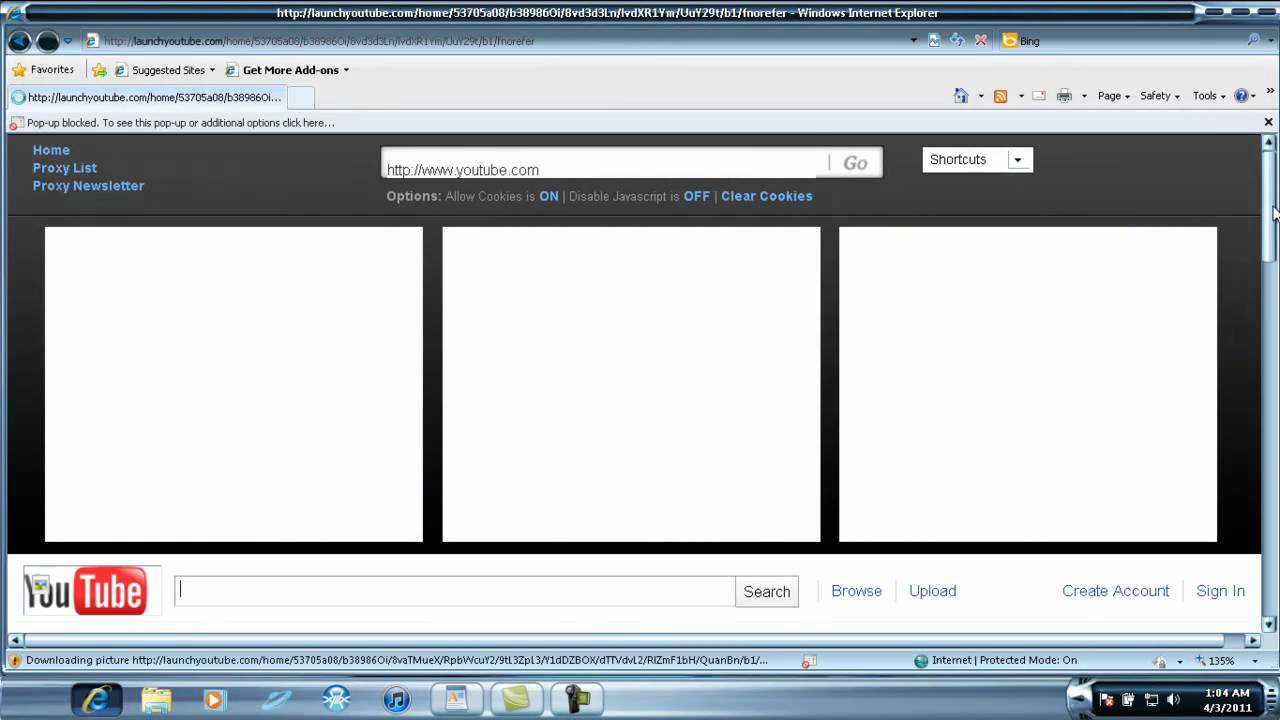Open the Safety menu
This screenshot has height=720, width=1280.
[1160, 96]
